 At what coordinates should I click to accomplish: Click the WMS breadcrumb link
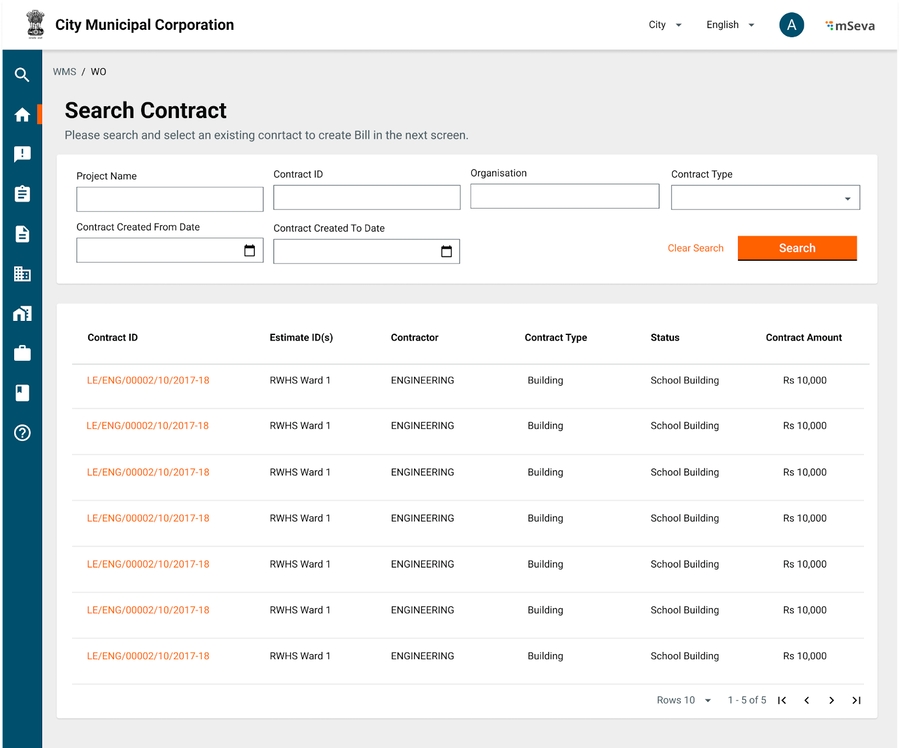click(64, 72)
